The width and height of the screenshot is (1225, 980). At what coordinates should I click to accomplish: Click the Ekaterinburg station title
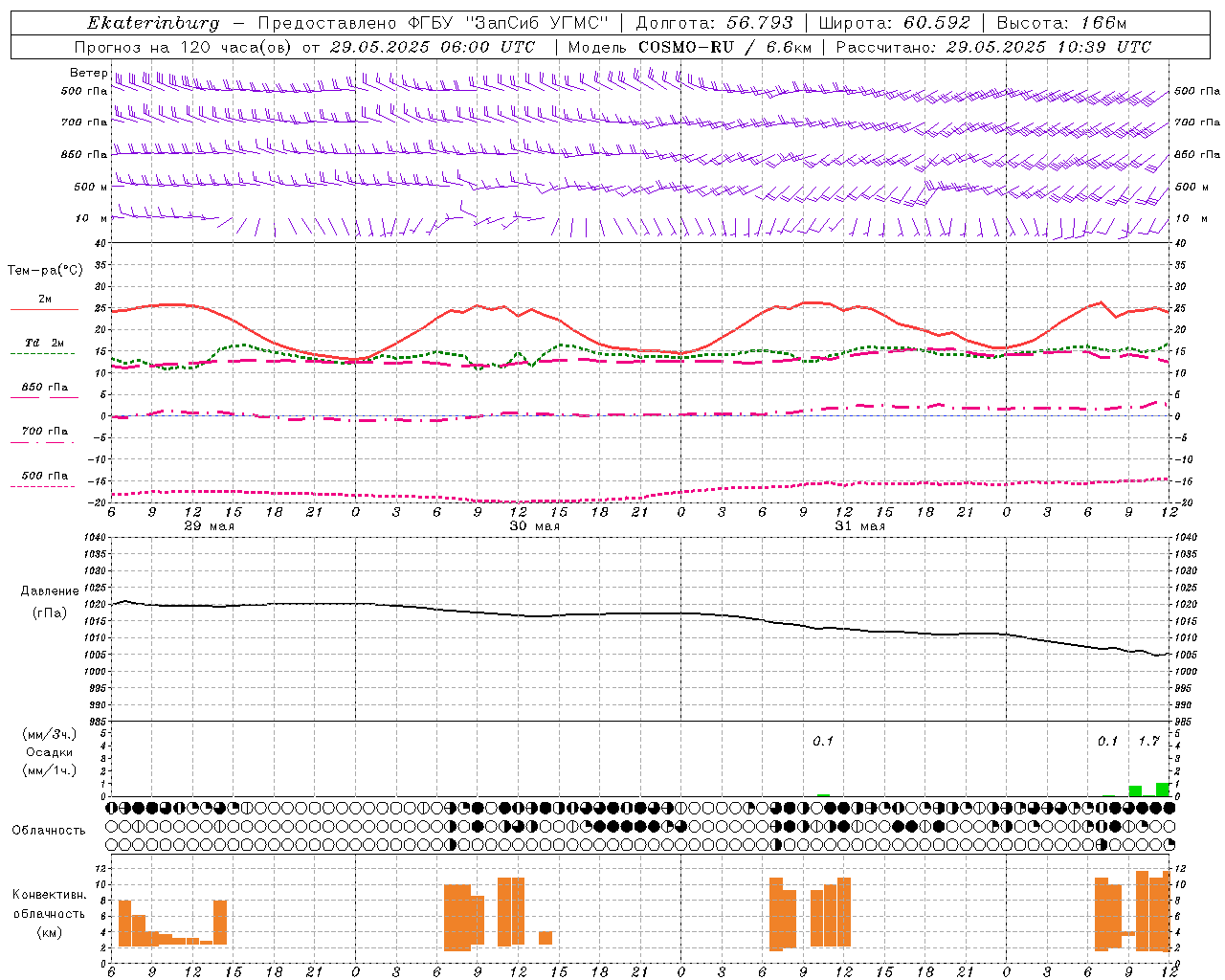pyautogui.click(x=153, y=24)
